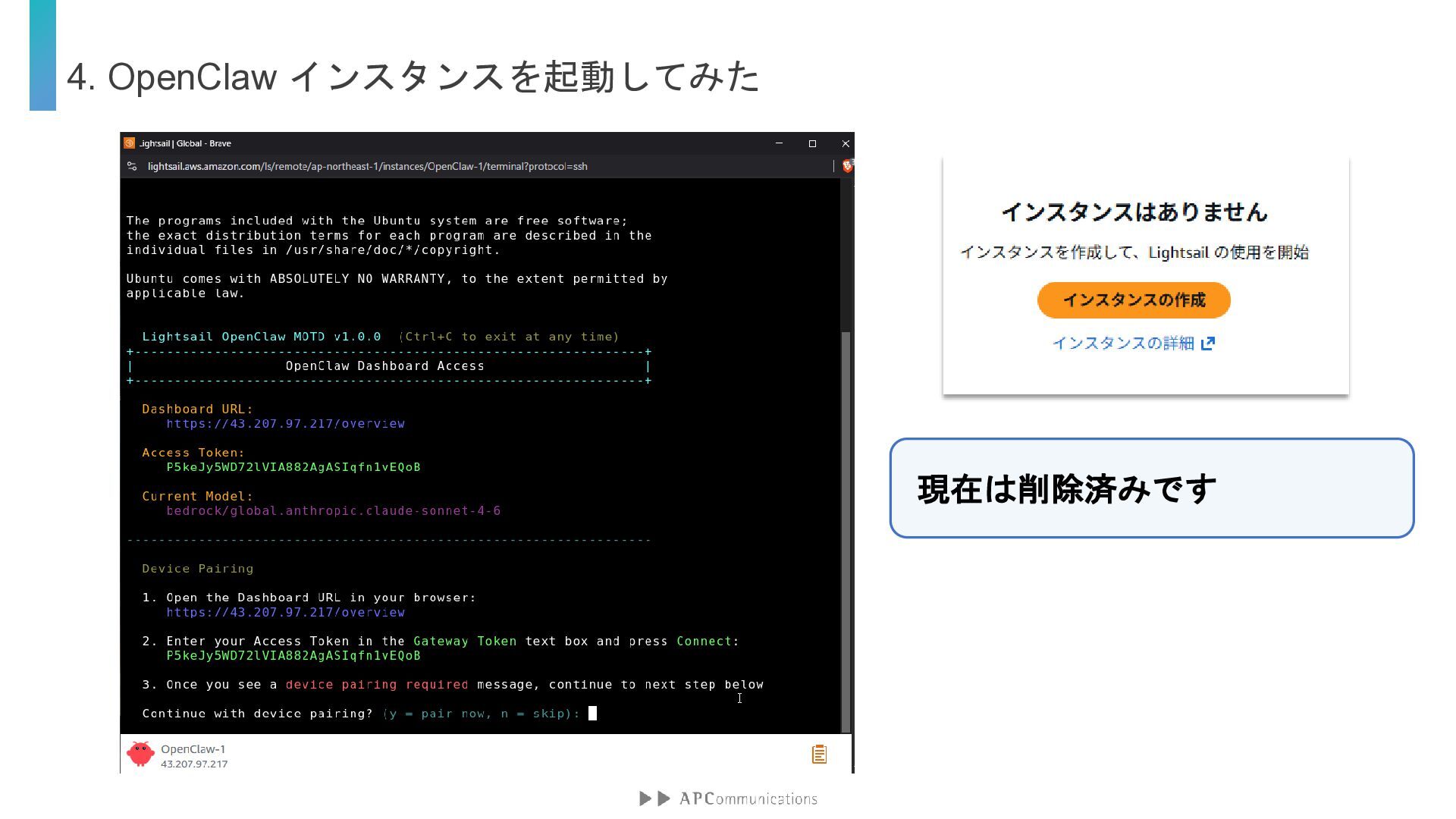Click the lightsail.aws.amazon.com address bar
The height and width of the screenshot is (819, 1456).
[x=367, y=166]
